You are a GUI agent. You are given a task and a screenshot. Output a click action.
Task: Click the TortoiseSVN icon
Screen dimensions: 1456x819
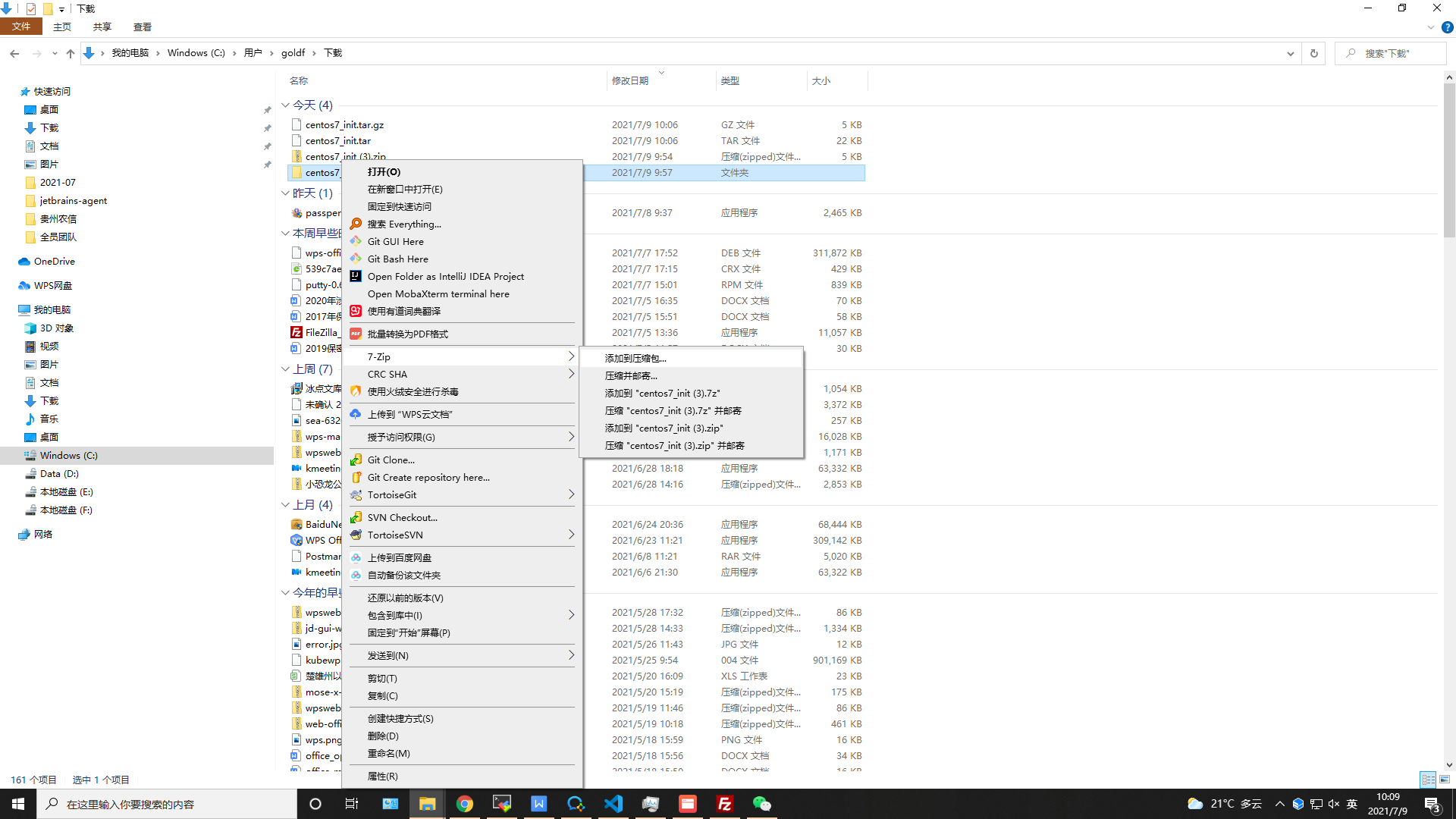pos(356,535)
